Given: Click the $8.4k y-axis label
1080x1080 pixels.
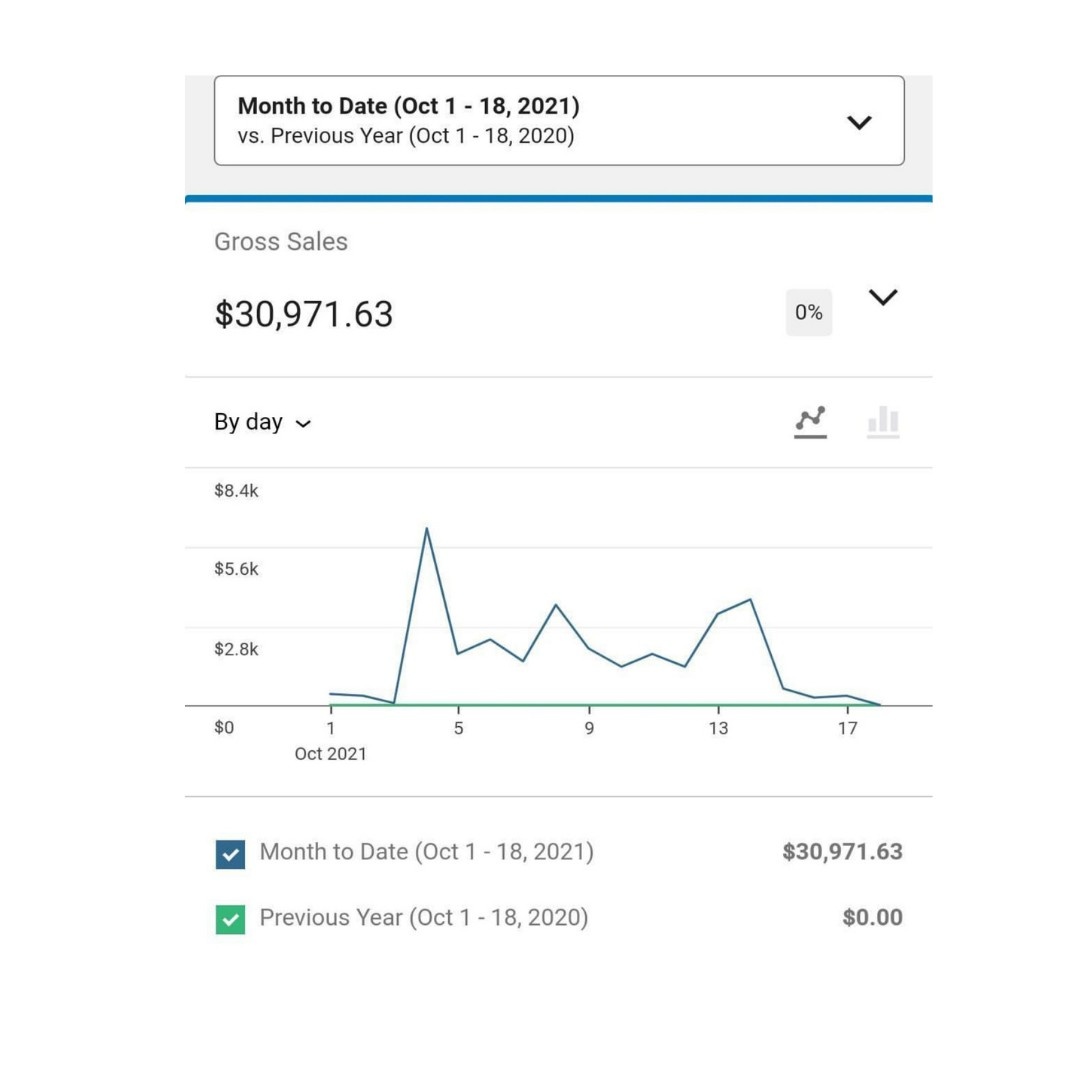Looking at the screenshot, I should [x=236, y=491].
